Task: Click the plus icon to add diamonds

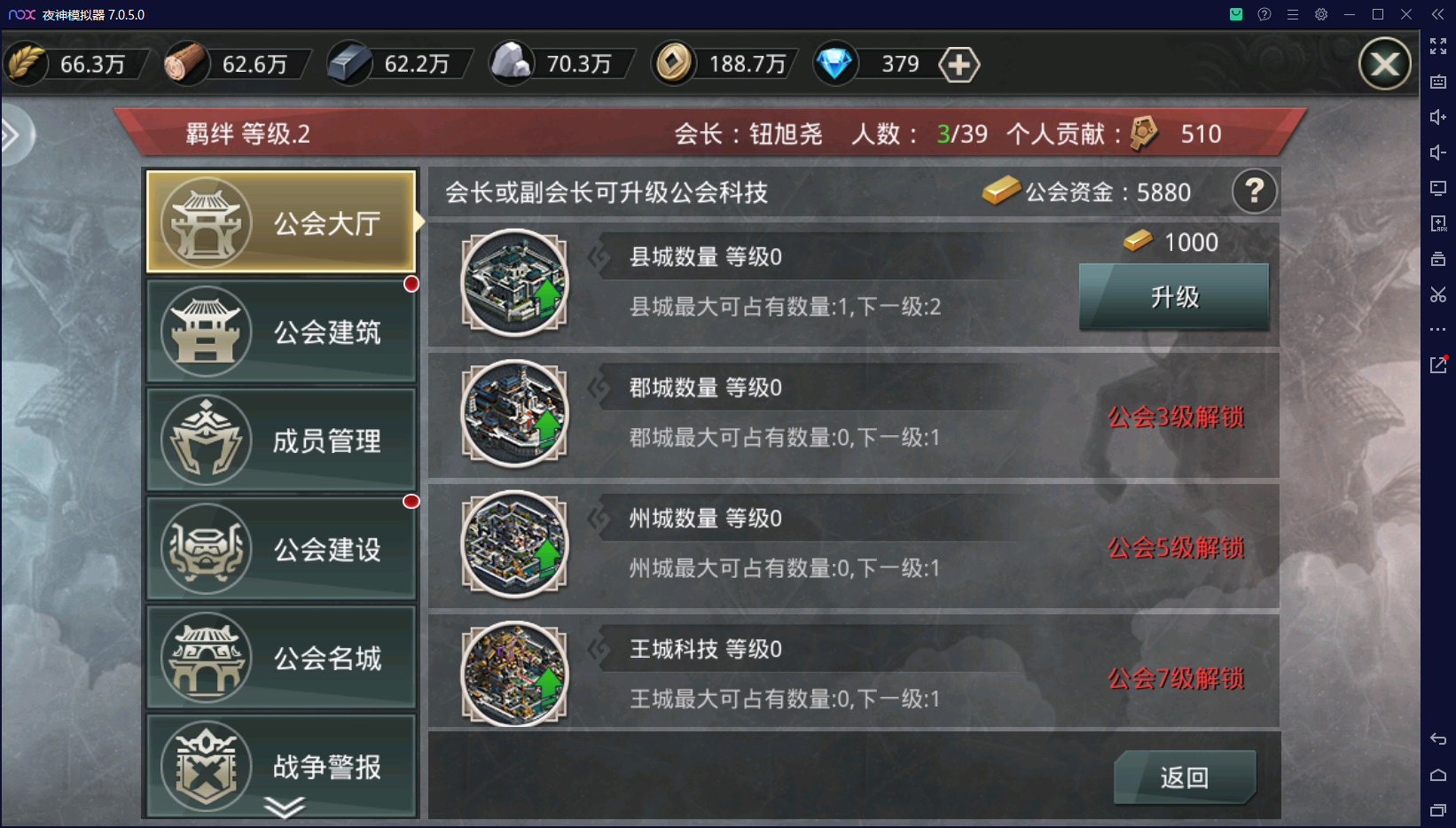Action: pyautogui.click(x=959, y=65)
